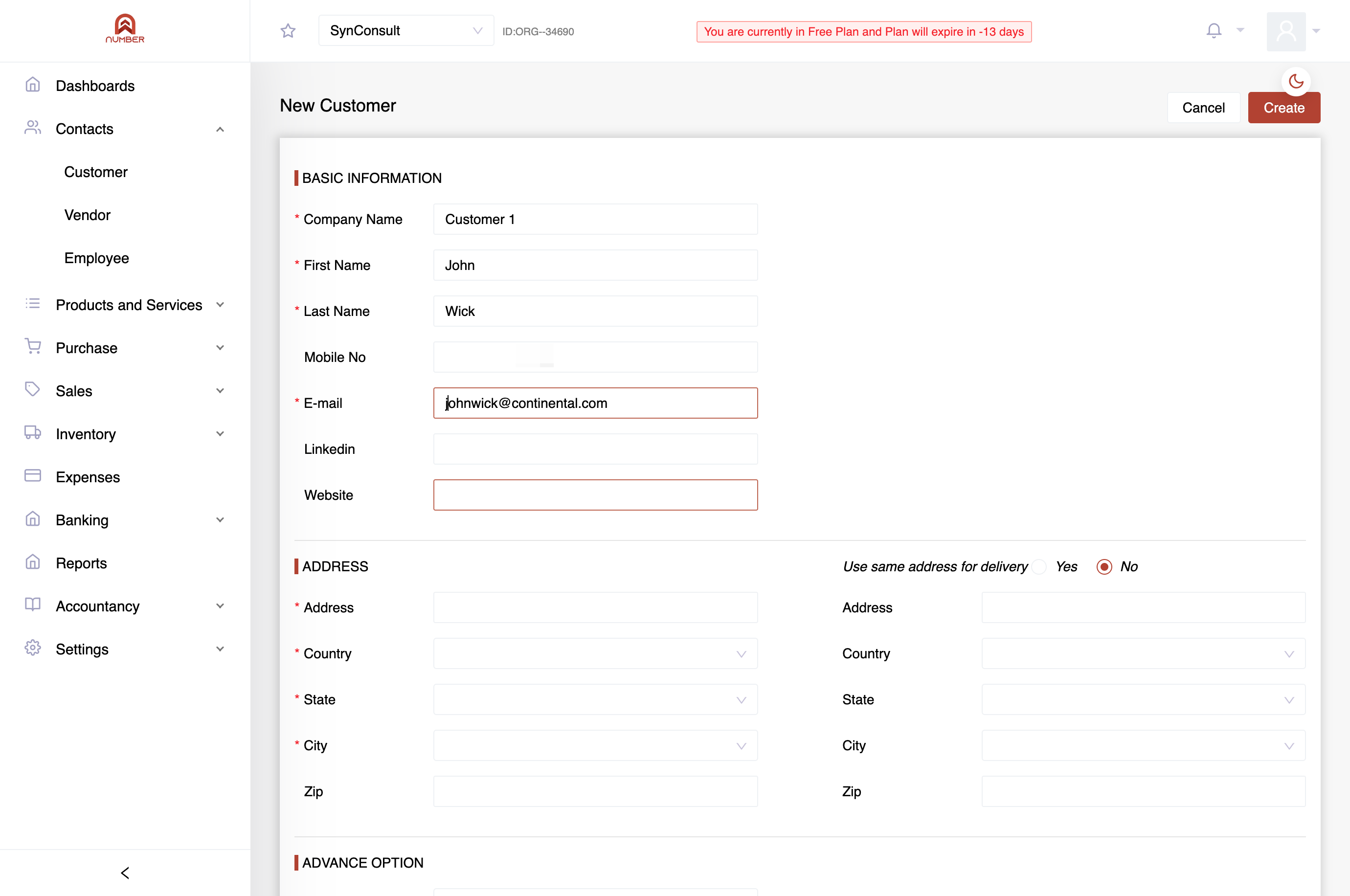Click the Accountancy book icon
Viewport: 1350px width, 896px height.
(x=33, y=605)
